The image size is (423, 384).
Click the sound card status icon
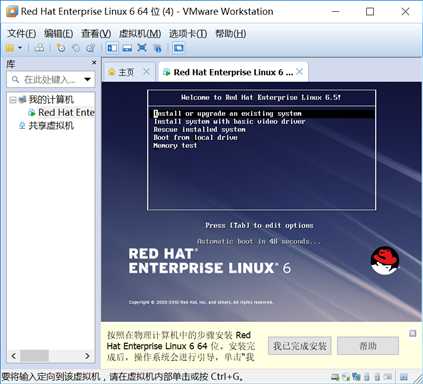pos(377,377)
